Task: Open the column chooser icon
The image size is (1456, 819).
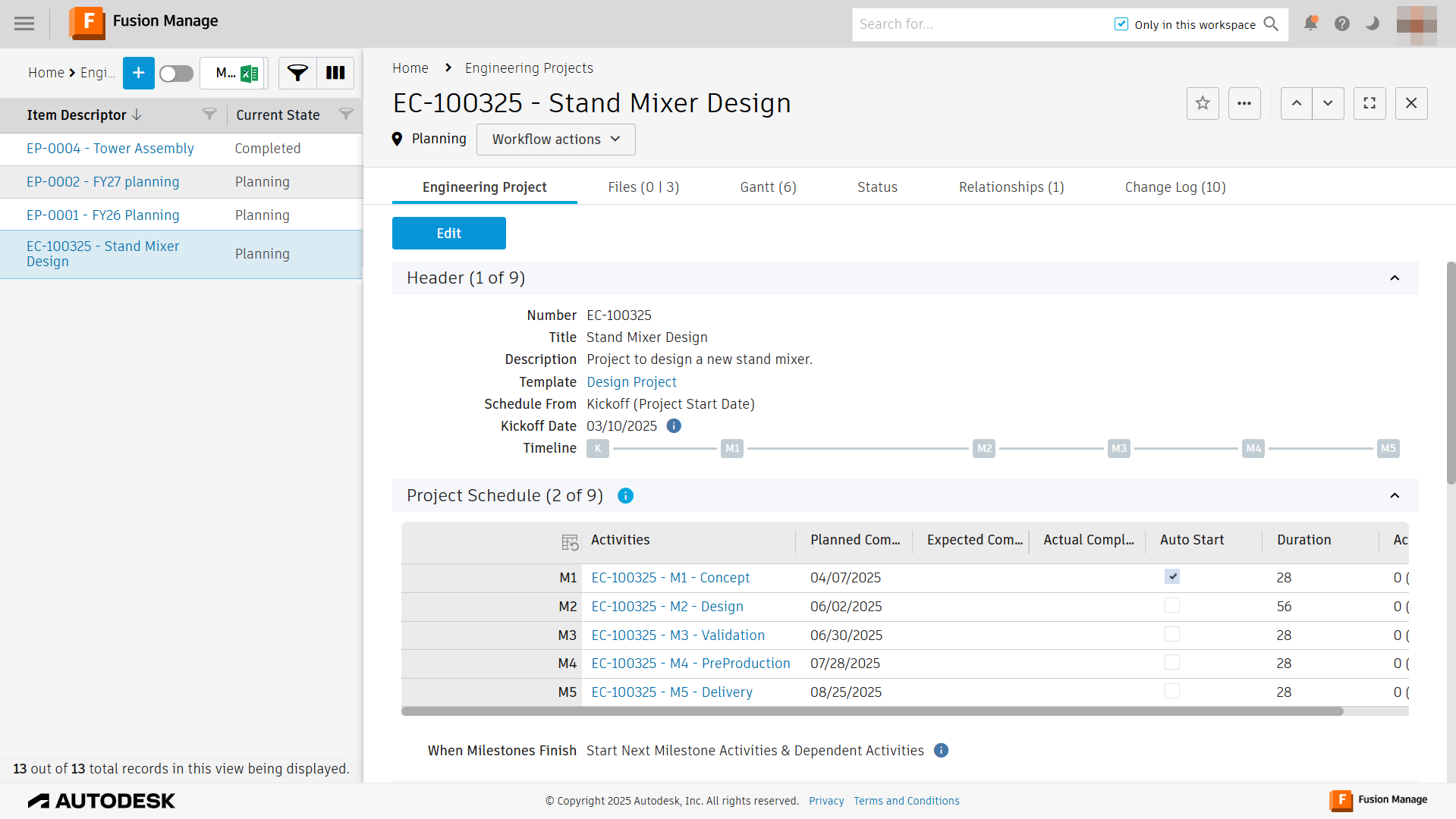Action: pos(335,73)
